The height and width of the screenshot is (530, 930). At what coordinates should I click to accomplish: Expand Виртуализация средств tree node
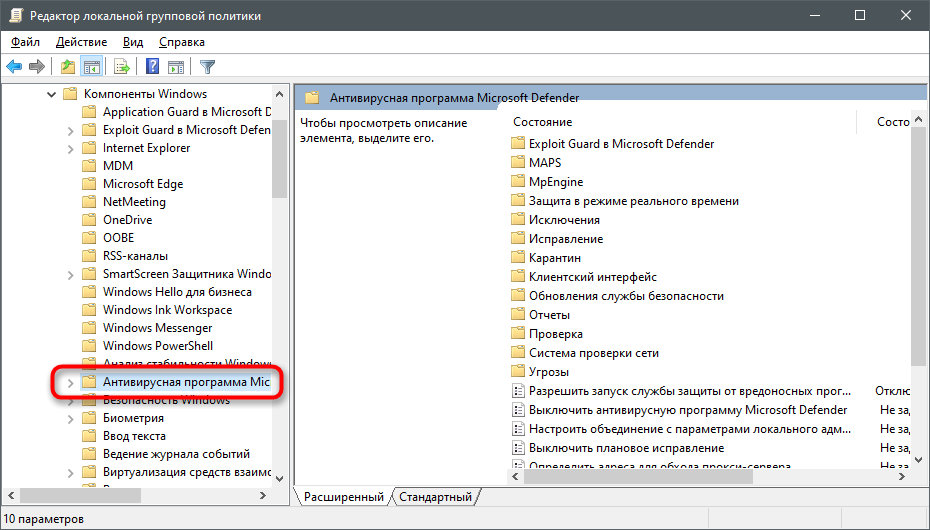[x=70, y=472]
